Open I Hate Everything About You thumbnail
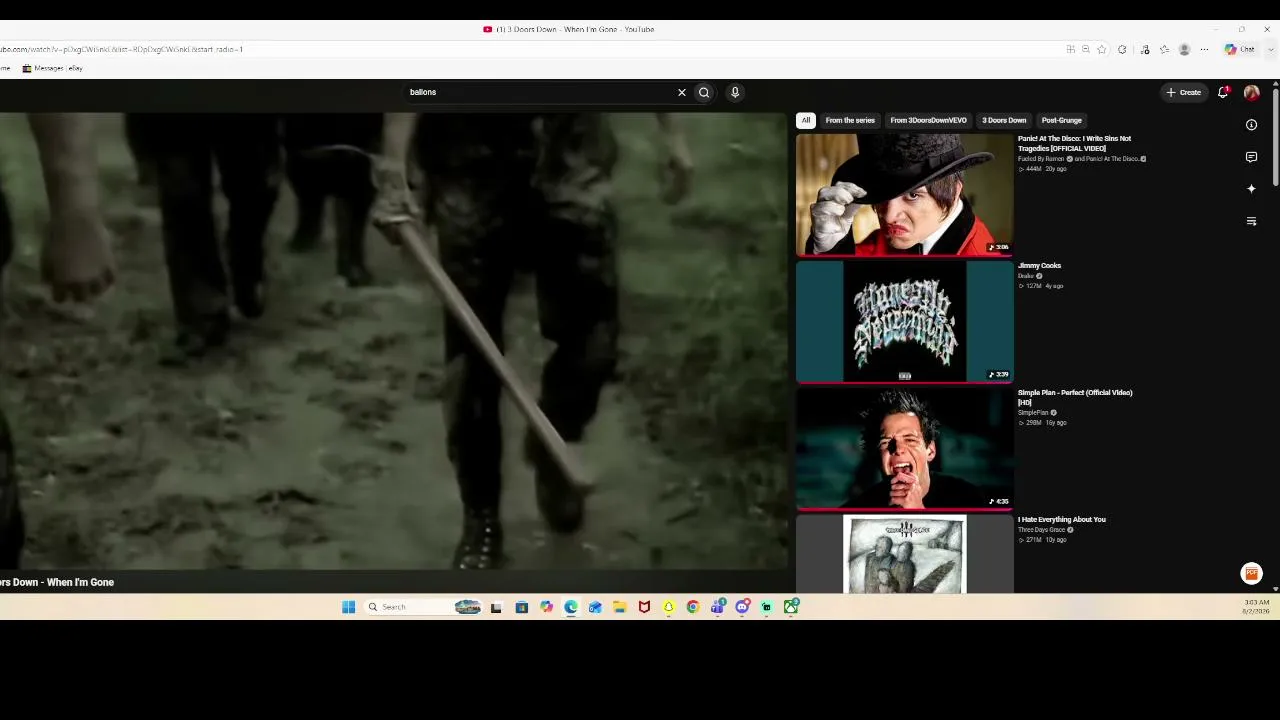Screen dimensions: 1280x720 point(905,554)
